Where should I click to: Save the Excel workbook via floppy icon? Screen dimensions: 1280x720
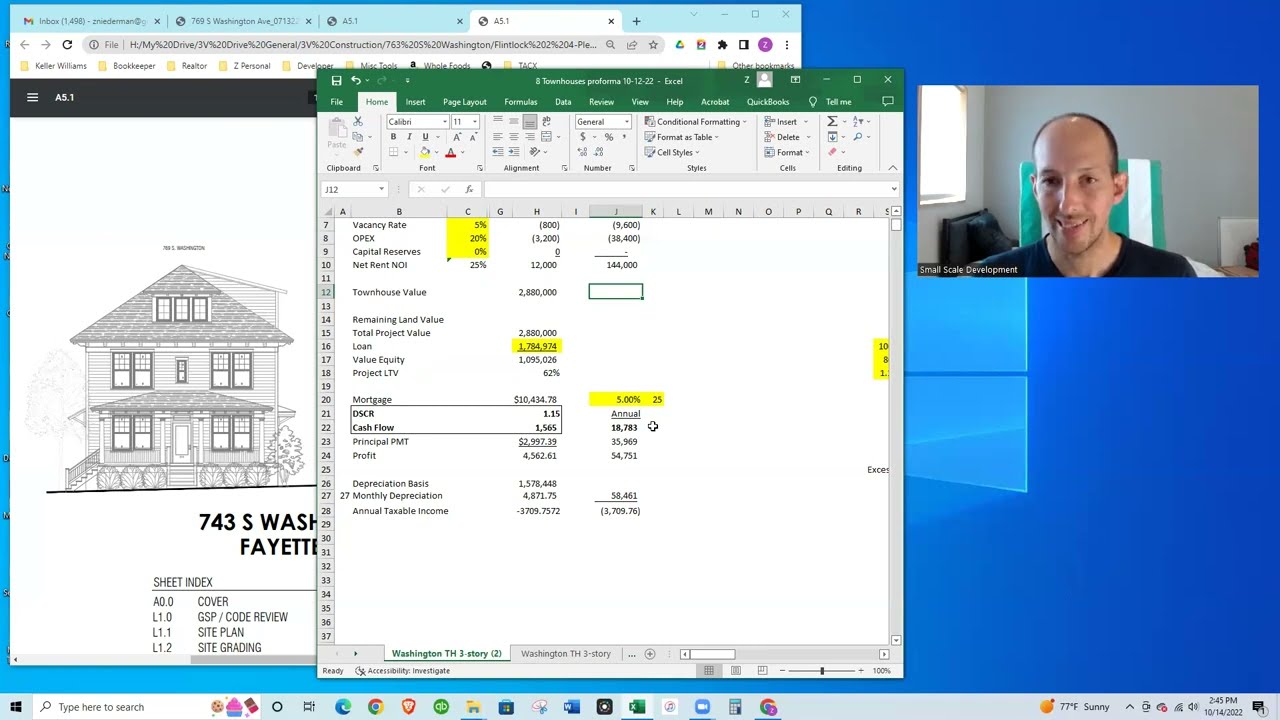[x=336, y=81]
